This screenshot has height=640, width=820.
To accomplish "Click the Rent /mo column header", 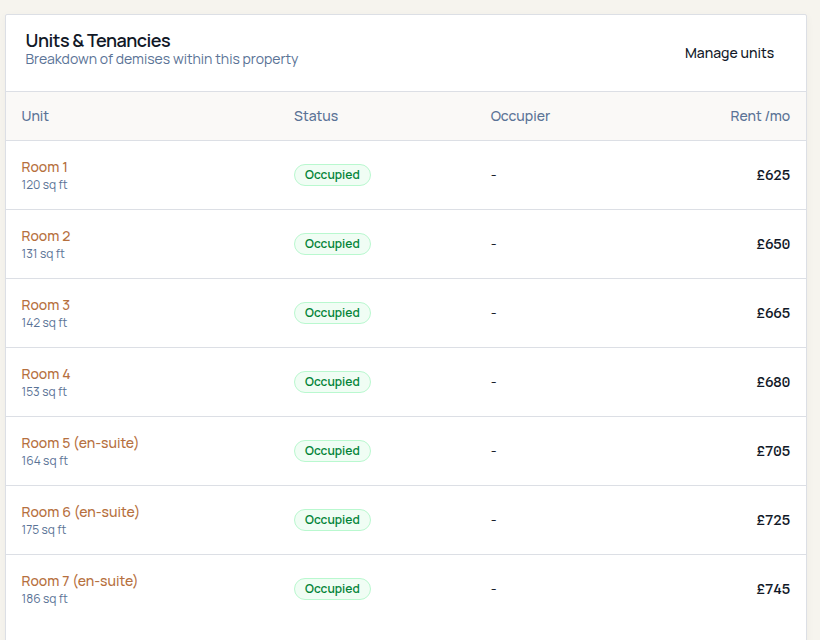I will pos(760,116).
